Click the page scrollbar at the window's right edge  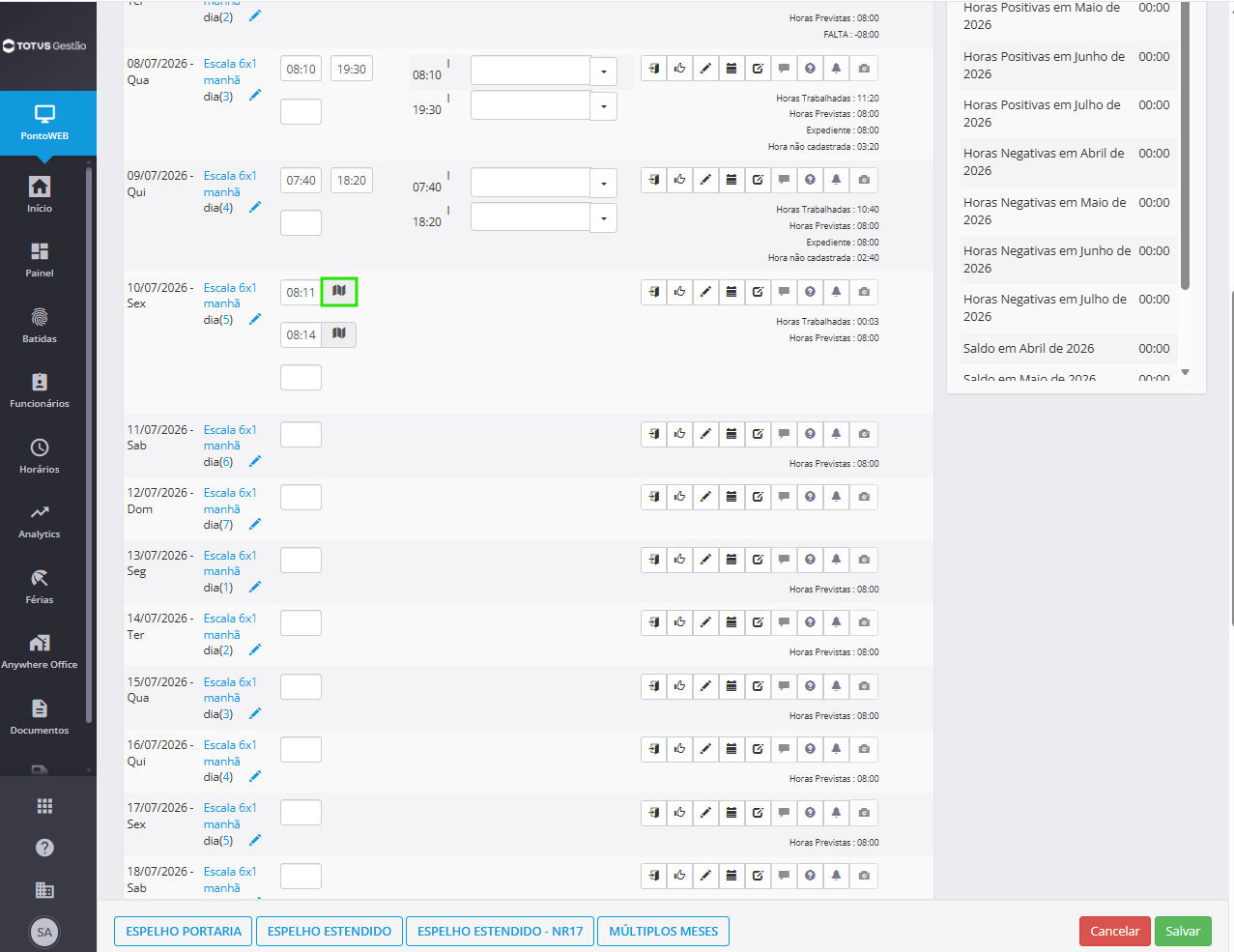(x=1231, y=457)
